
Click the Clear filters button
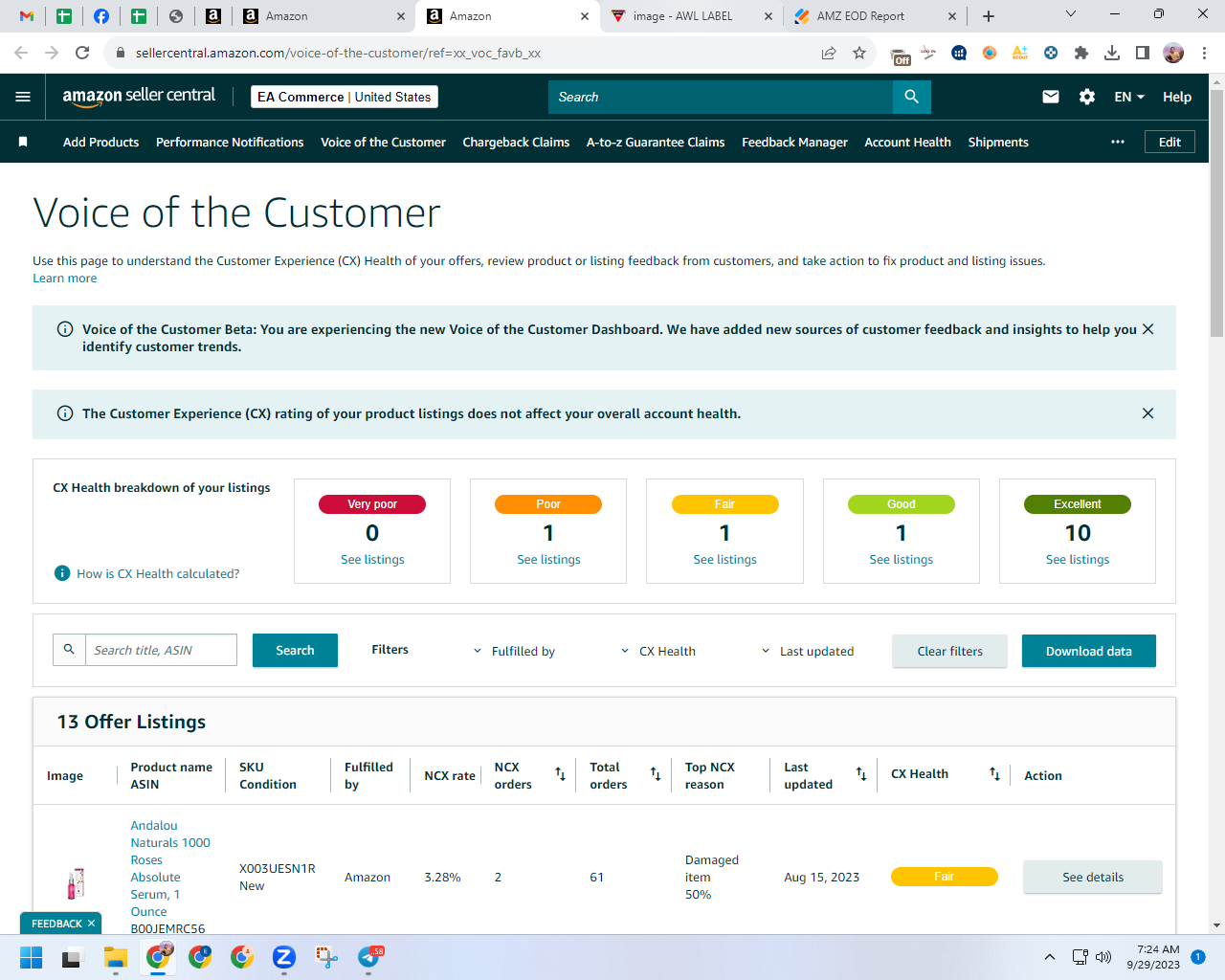click(x=949, y=651)
